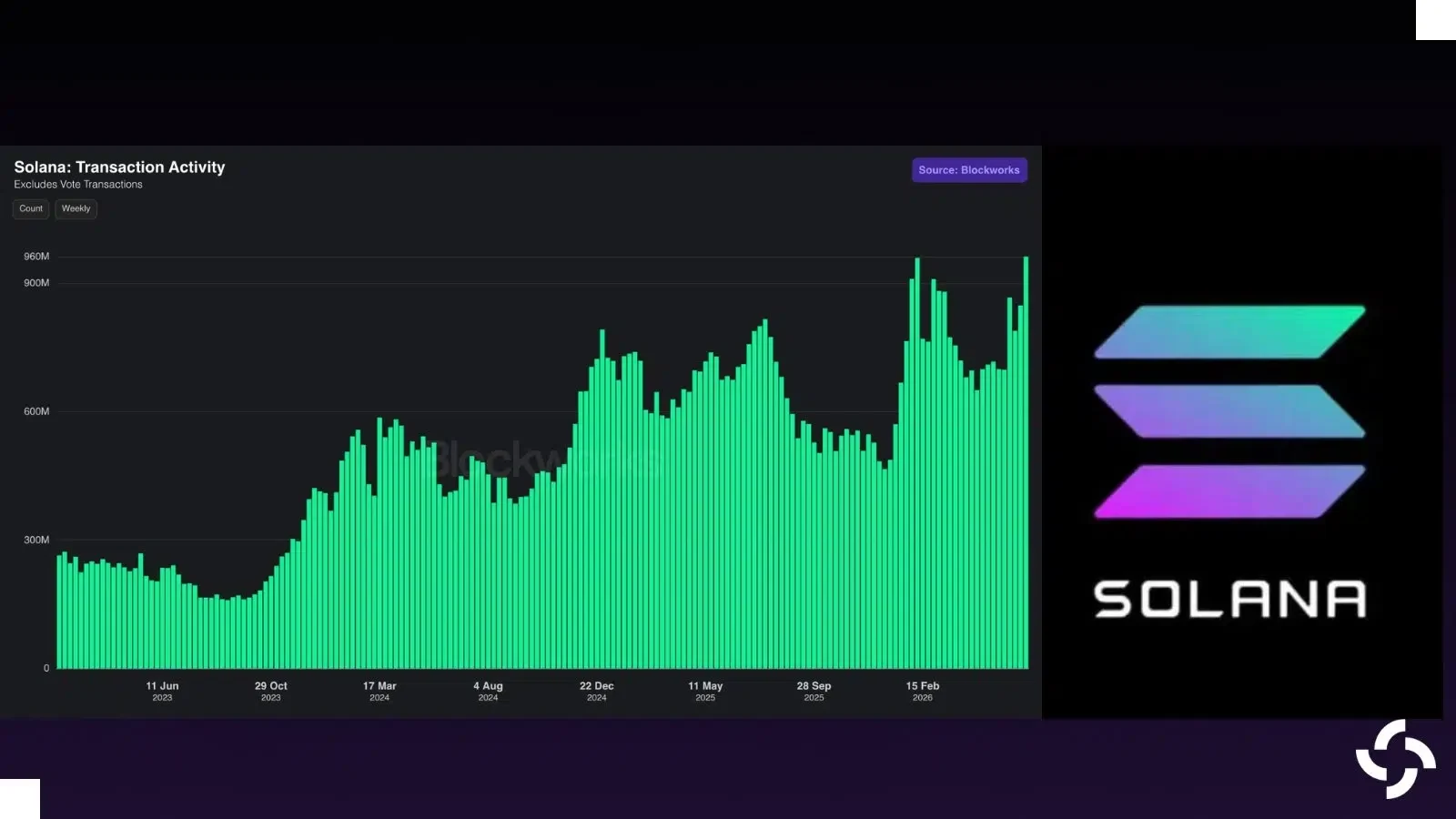
Task: Click the final tallest bar in chart
Action: [1026, 462]
